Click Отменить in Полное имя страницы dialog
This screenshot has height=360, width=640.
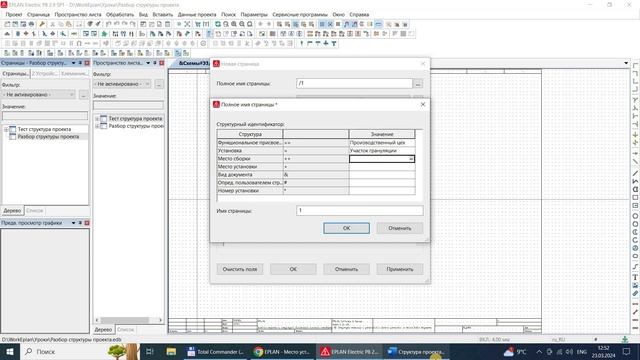pos(400,228)
